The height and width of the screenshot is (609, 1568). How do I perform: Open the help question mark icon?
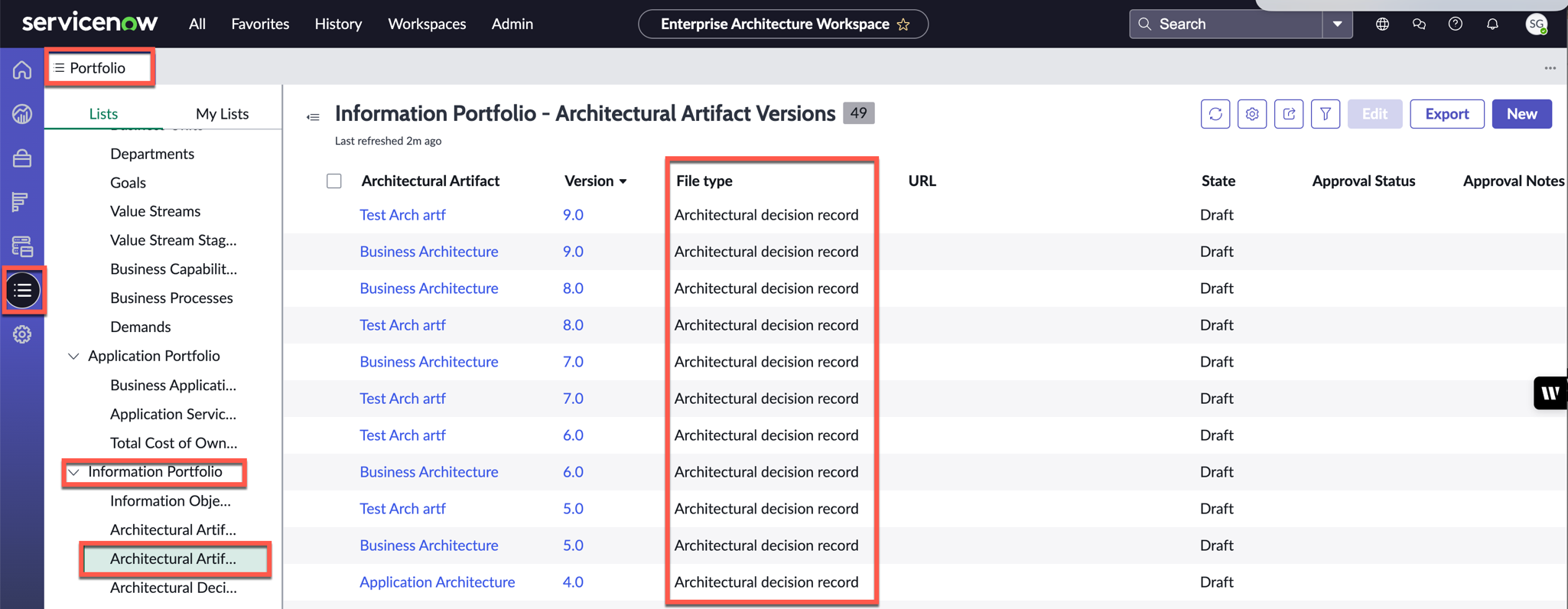pyautogui.click(x=1456, y=24)
